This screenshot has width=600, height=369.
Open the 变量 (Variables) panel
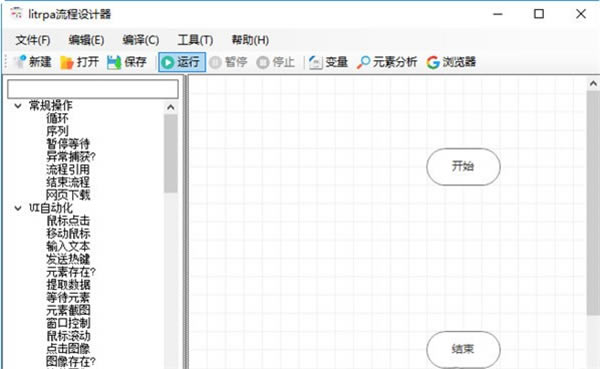coord(328,62)
